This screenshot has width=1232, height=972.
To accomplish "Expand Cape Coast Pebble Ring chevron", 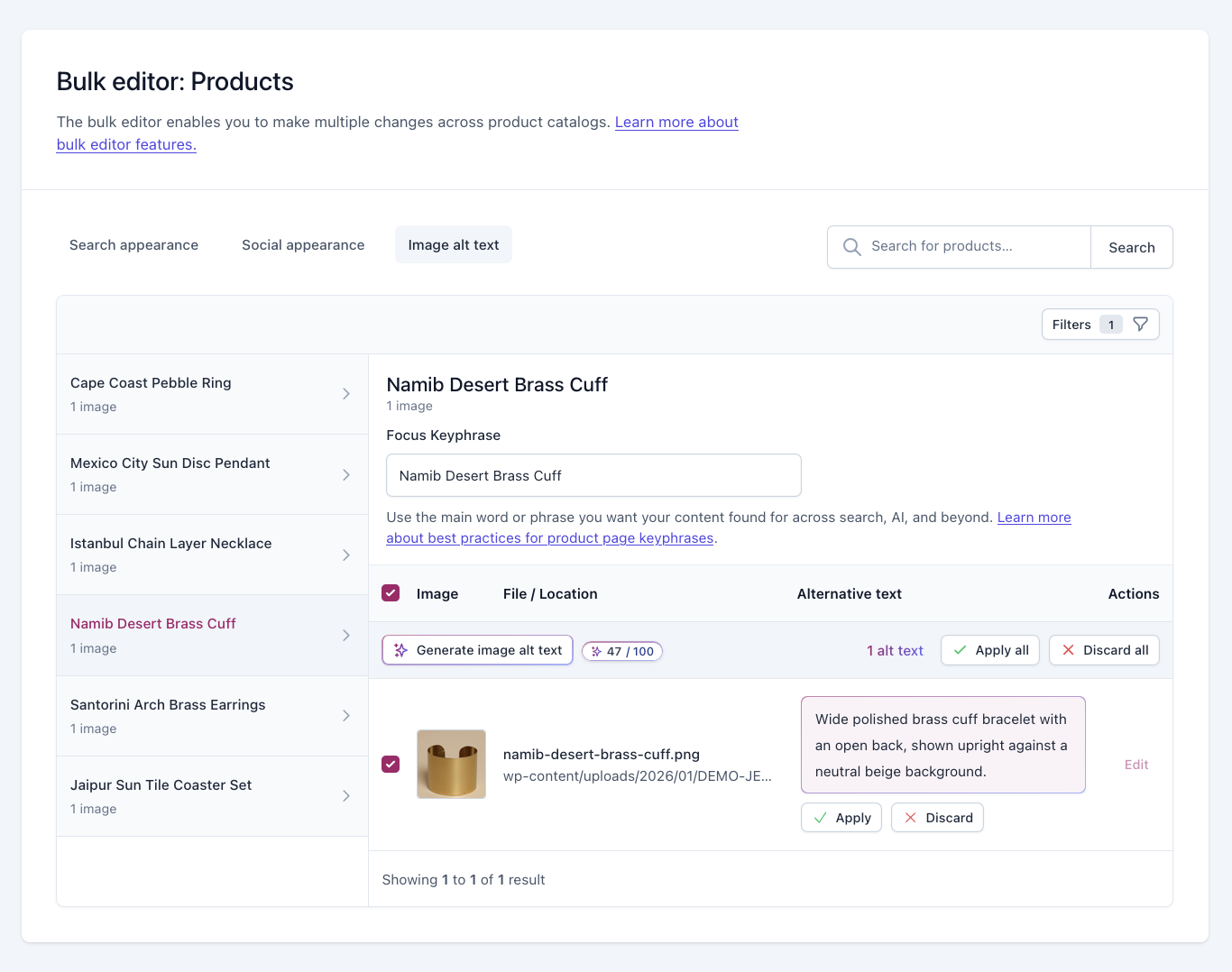I will (346, 394).
